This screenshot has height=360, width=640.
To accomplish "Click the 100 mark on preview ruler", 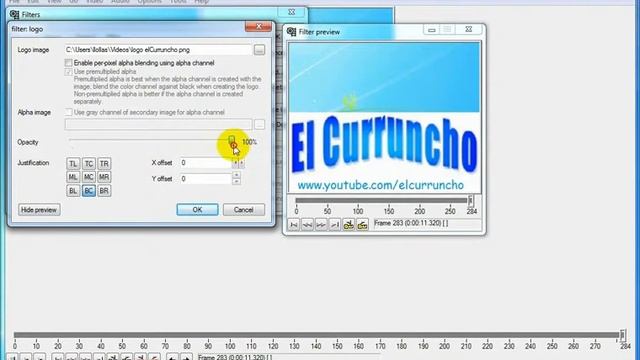I will click(x=358, y=211).
